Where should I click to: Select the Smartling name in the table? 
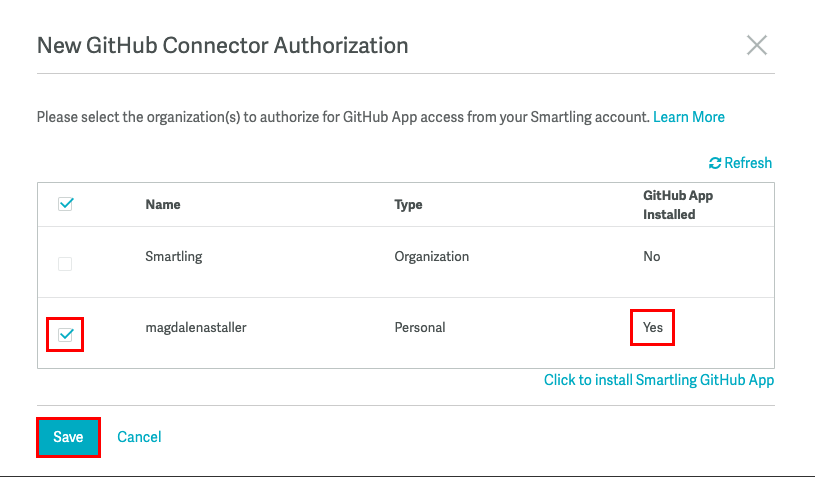point(174,257)
